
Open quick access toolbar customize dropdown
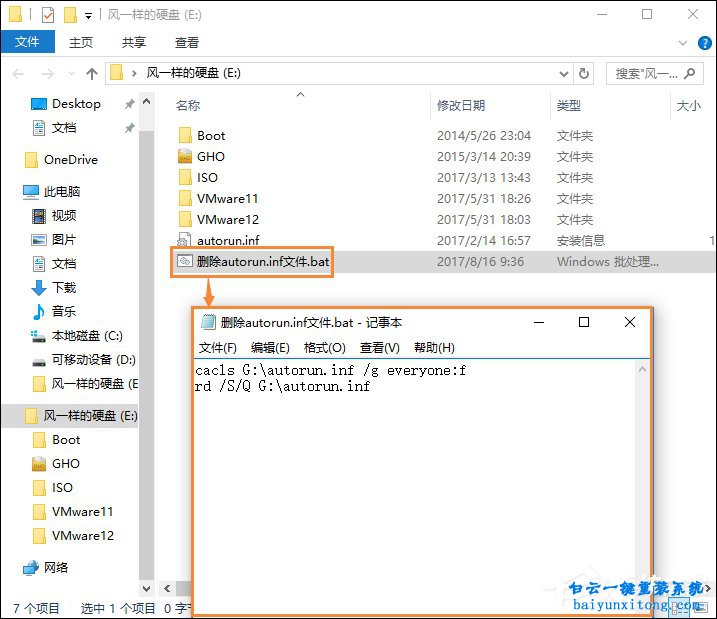pos(88,16)
